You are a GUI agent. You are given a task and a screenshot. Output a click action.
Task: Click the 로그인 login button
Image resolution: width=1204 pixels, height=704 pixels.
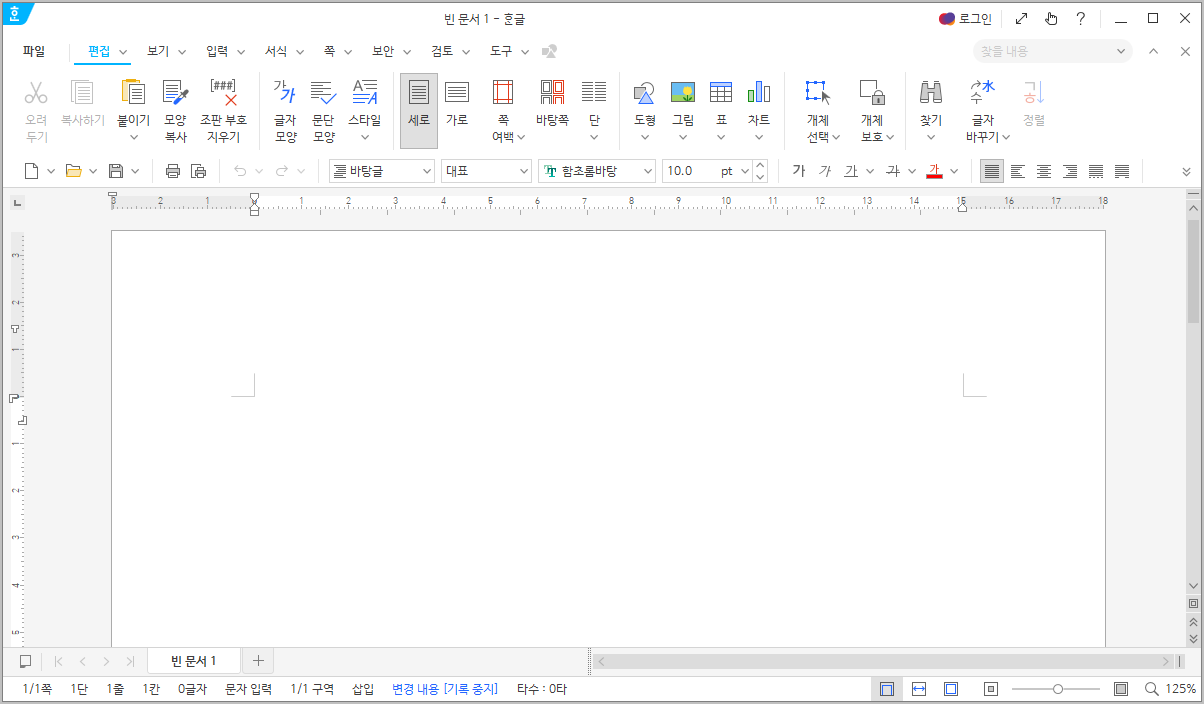(965, 18)
